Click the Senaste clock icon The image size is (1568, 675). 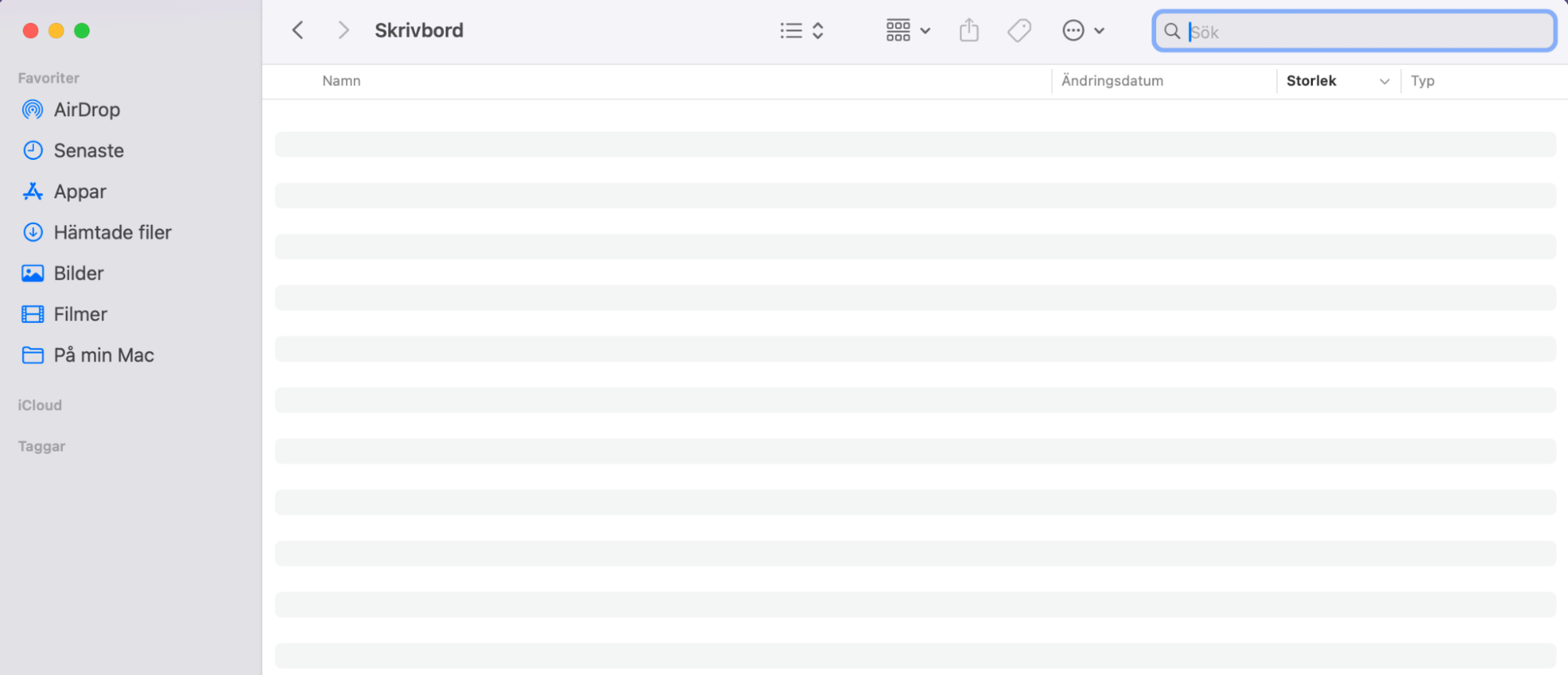[33, 151]
